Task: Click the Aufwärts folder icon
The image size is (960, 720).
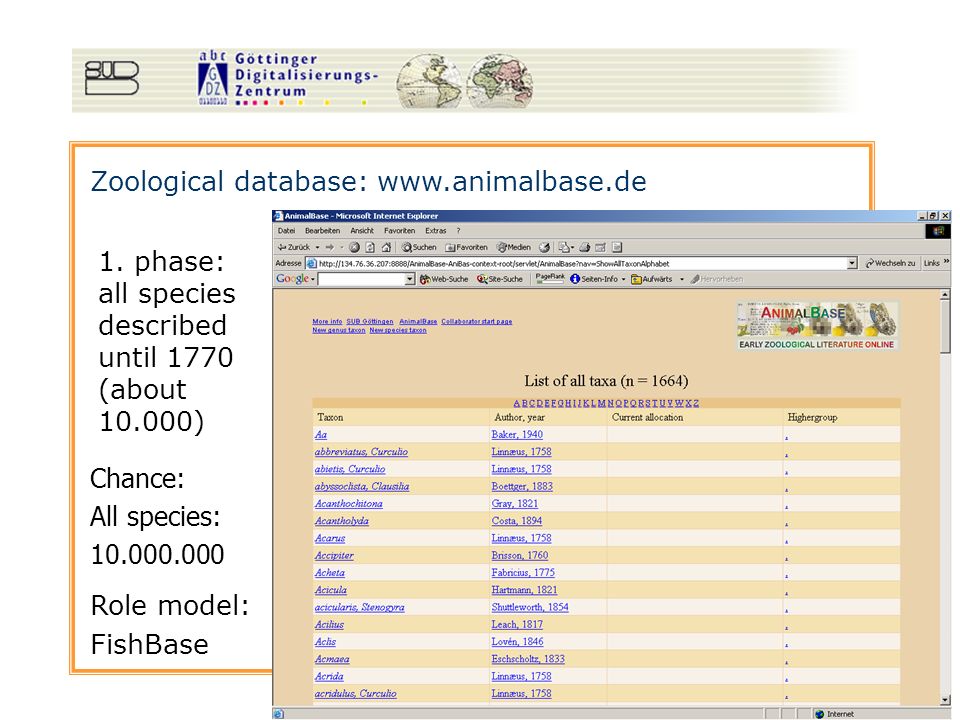Action: (637, 279)
